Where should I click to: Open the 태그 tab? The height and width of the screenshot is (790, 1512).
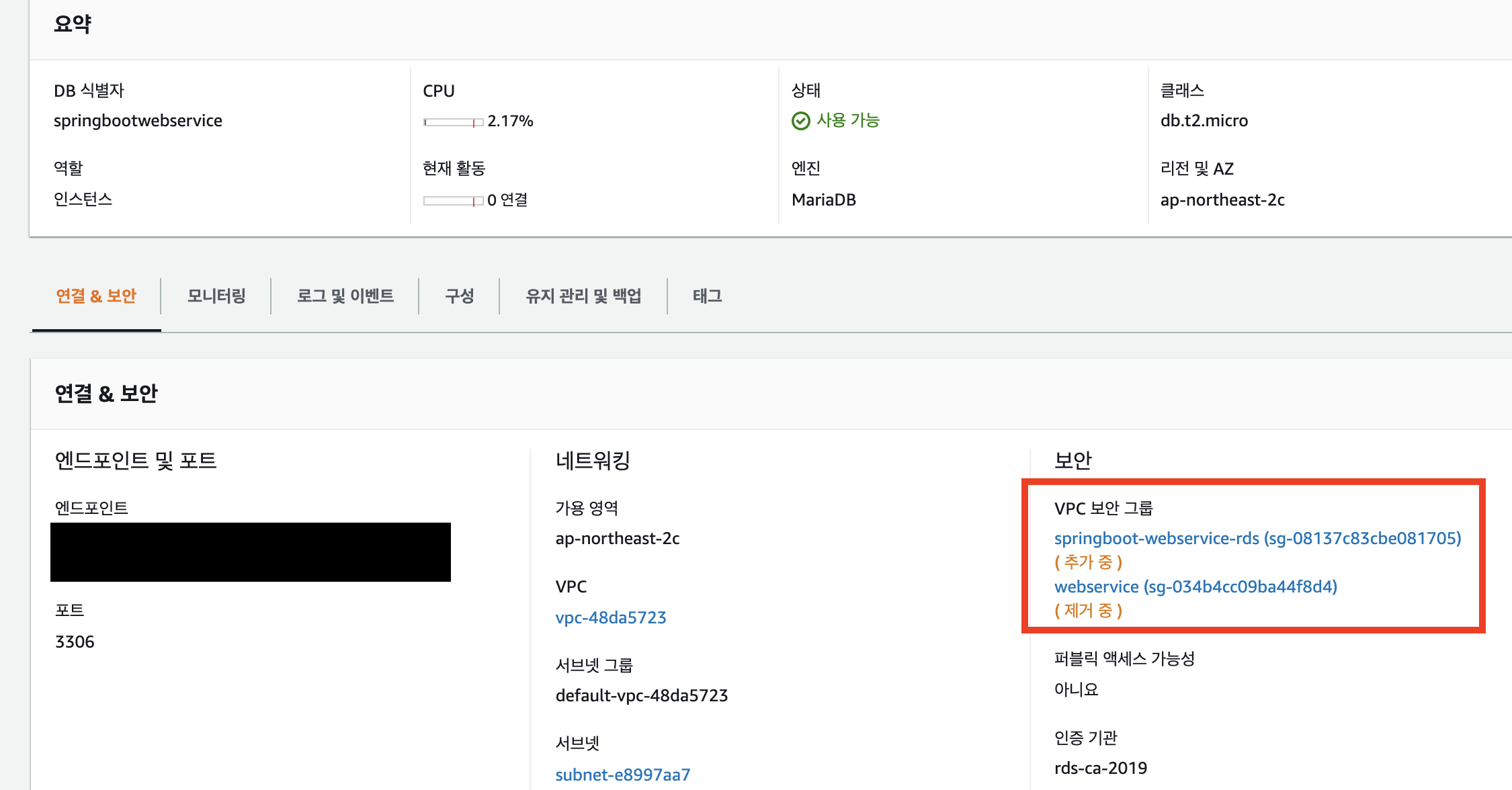[707, 296]
